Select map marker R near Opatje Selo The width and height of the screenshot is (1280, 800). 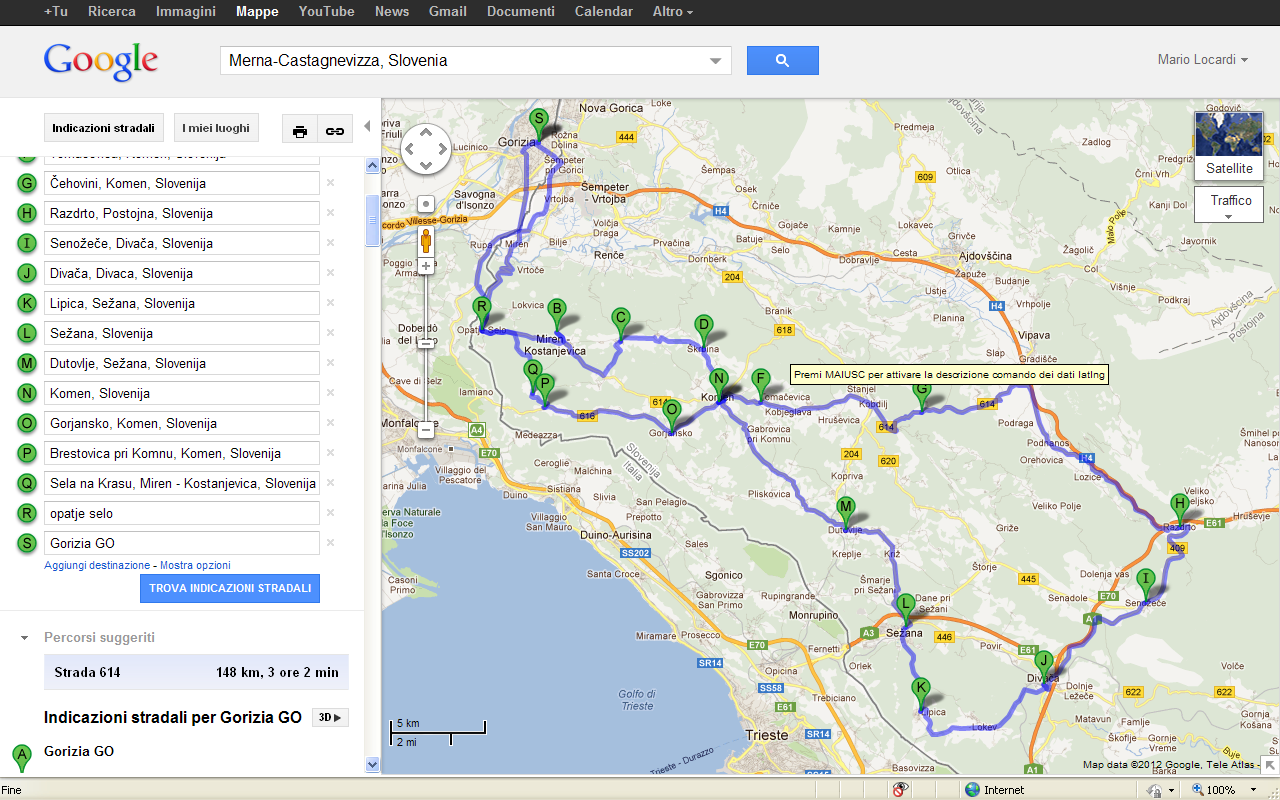coord(481,313)
